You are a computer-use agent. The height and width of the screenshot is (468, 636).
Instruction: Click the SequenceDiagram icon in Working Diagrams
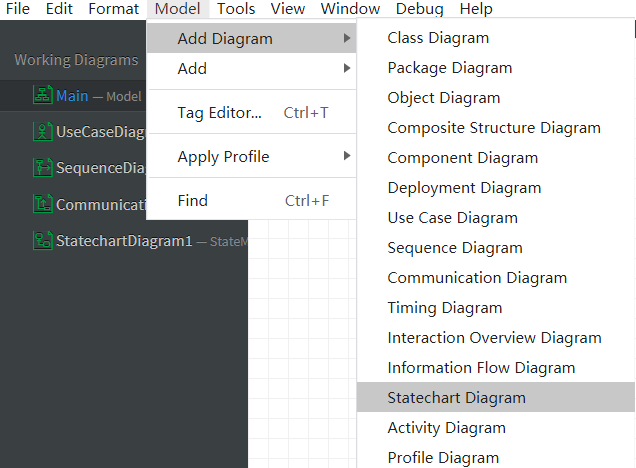tap(42, 167)
